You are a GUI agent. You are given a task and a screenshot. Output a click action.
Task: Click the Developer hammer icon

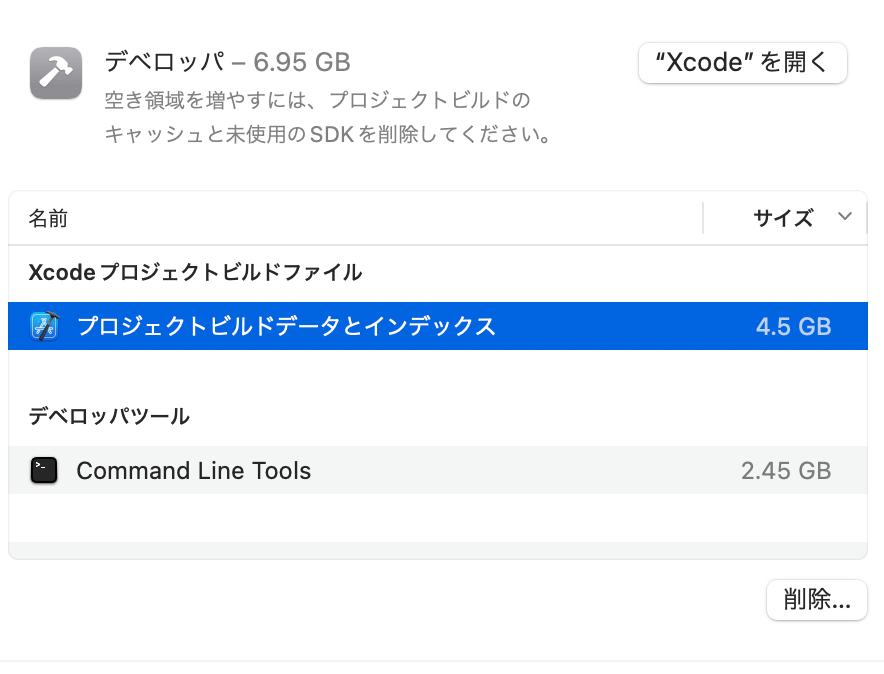[56, 73]
